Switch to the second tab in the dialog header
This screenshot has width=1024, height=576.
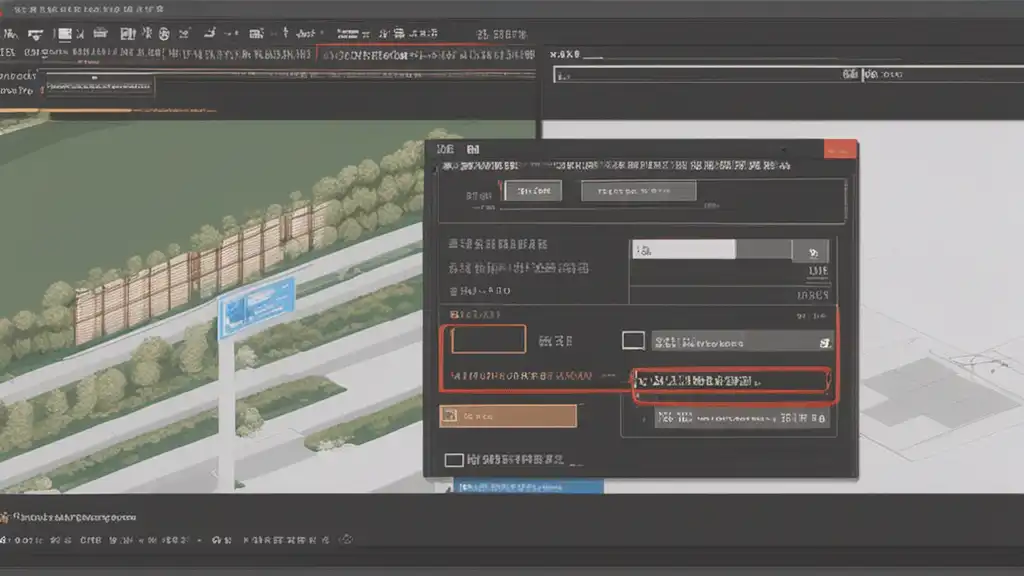click(x=473, y=150)
